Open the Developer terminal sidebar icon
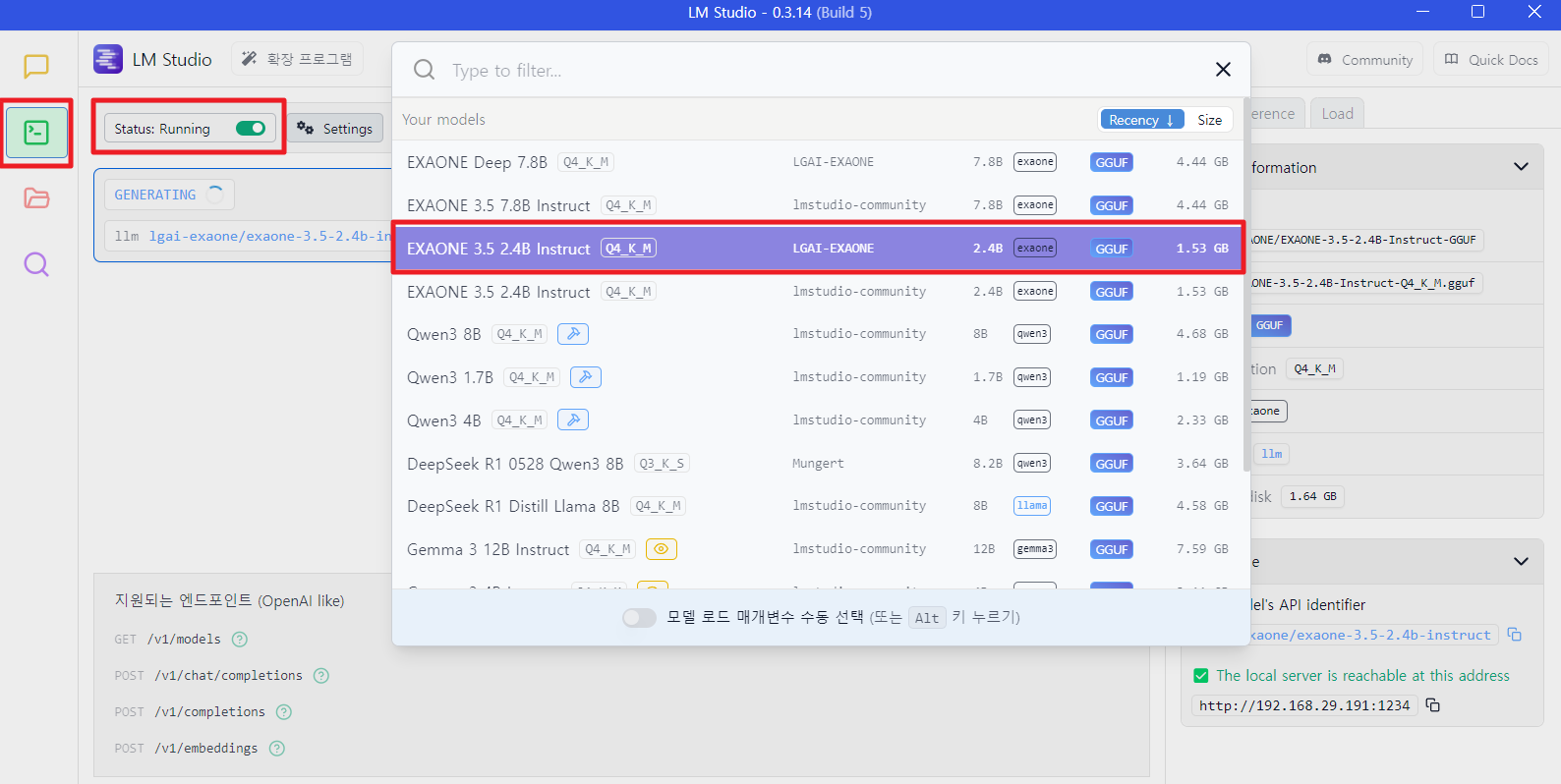1561x784 pixels. (36, 133)
